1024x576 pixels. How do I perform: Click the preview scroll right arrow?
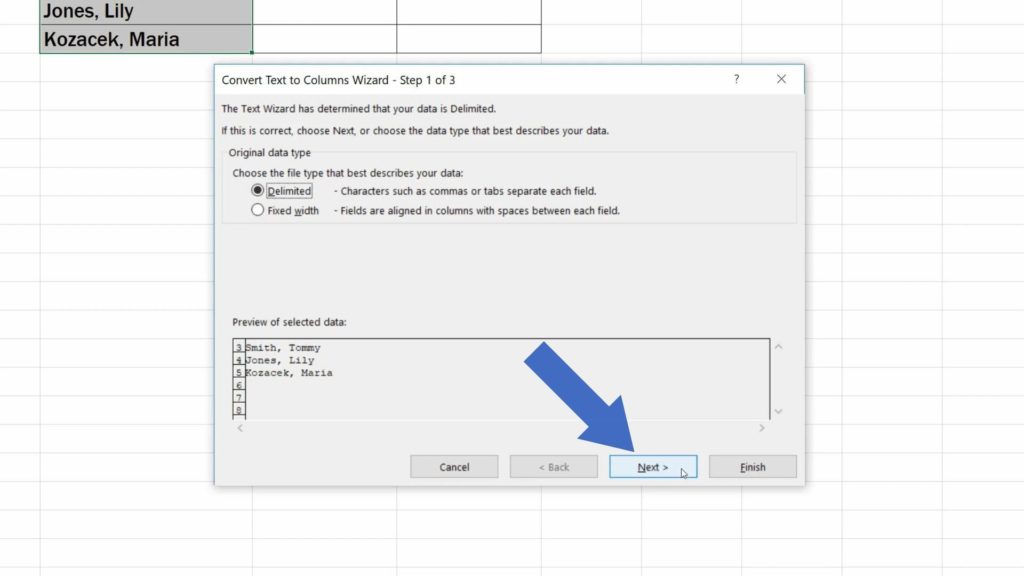click(x=761, y=428)
